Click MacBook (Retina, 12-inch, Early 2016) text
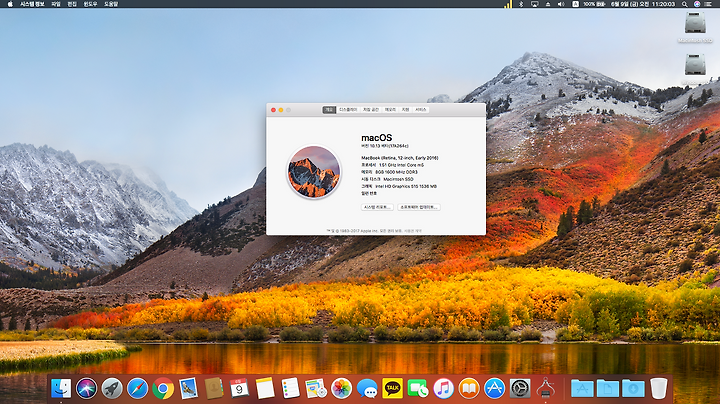The image size is (720, 404). pos(400,158)
